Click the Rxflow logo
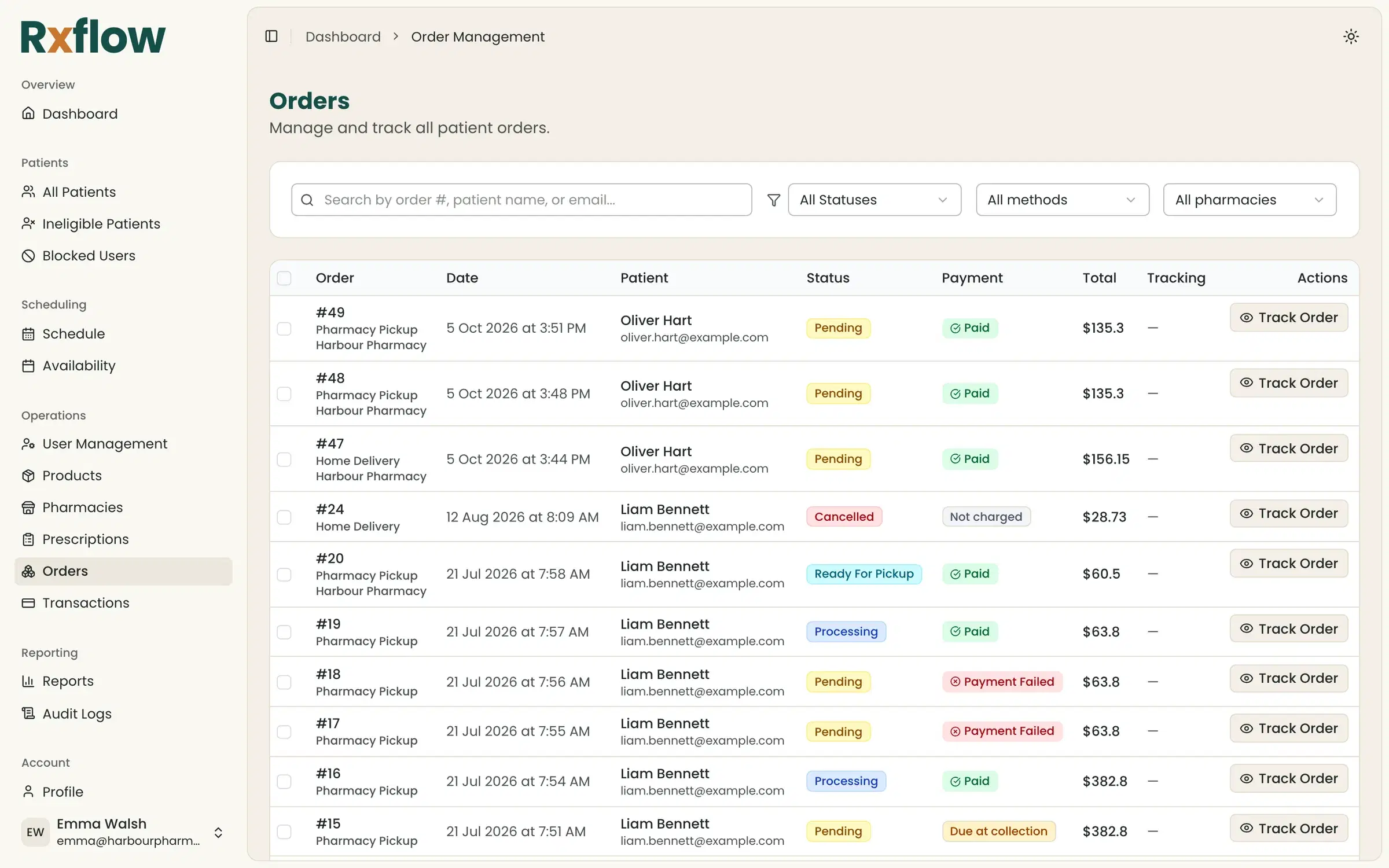The width and height of the screenshot is (1389, 868). tap(93, 36)
